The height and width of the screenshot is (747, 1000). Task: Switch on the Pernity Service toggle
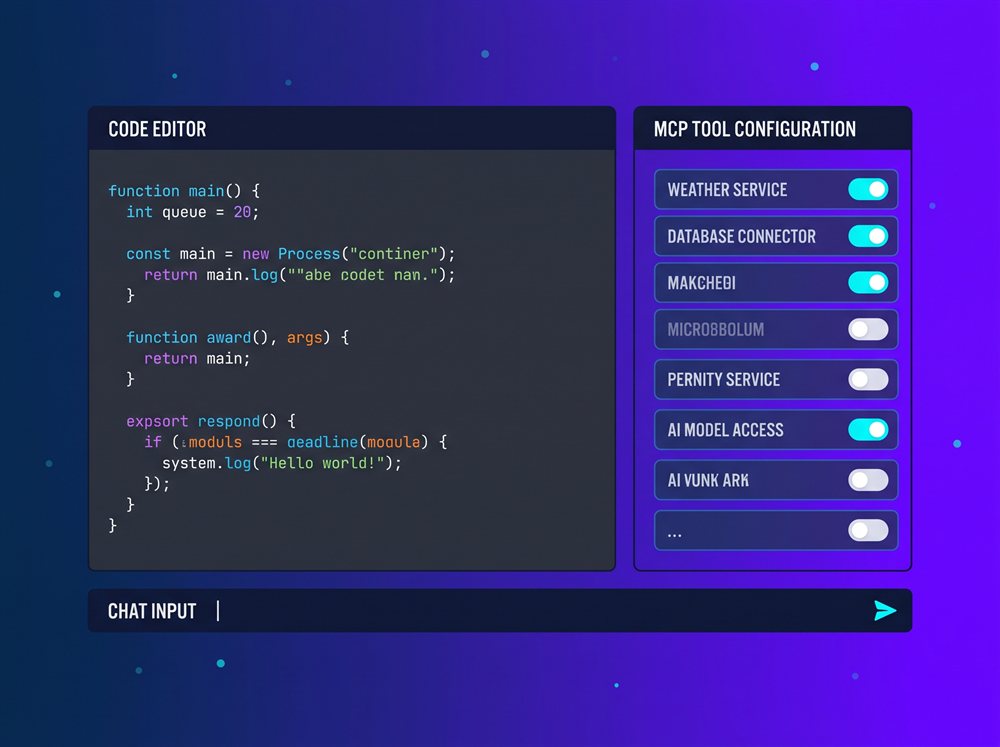coord(868,380)
